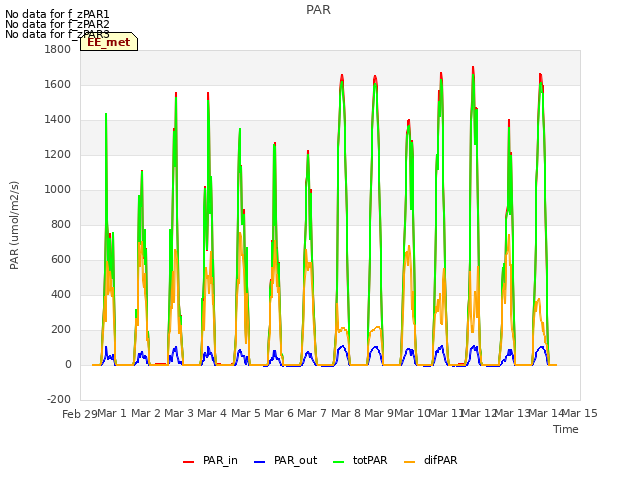Click the Mar 1 totPAR spike near 1440
This screenshot has height=480, width=640.
(x=106, y=114)
